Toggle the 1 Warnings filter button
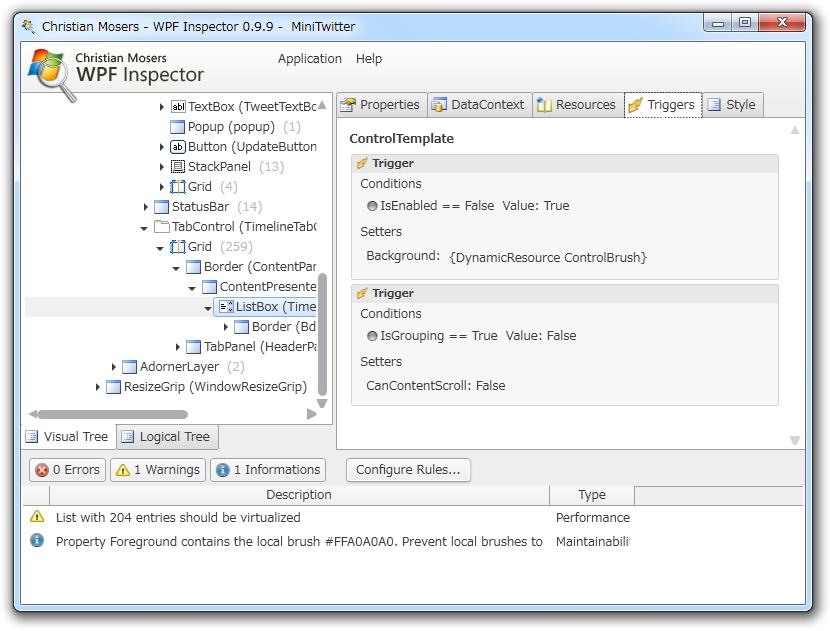 pos(158,470)
